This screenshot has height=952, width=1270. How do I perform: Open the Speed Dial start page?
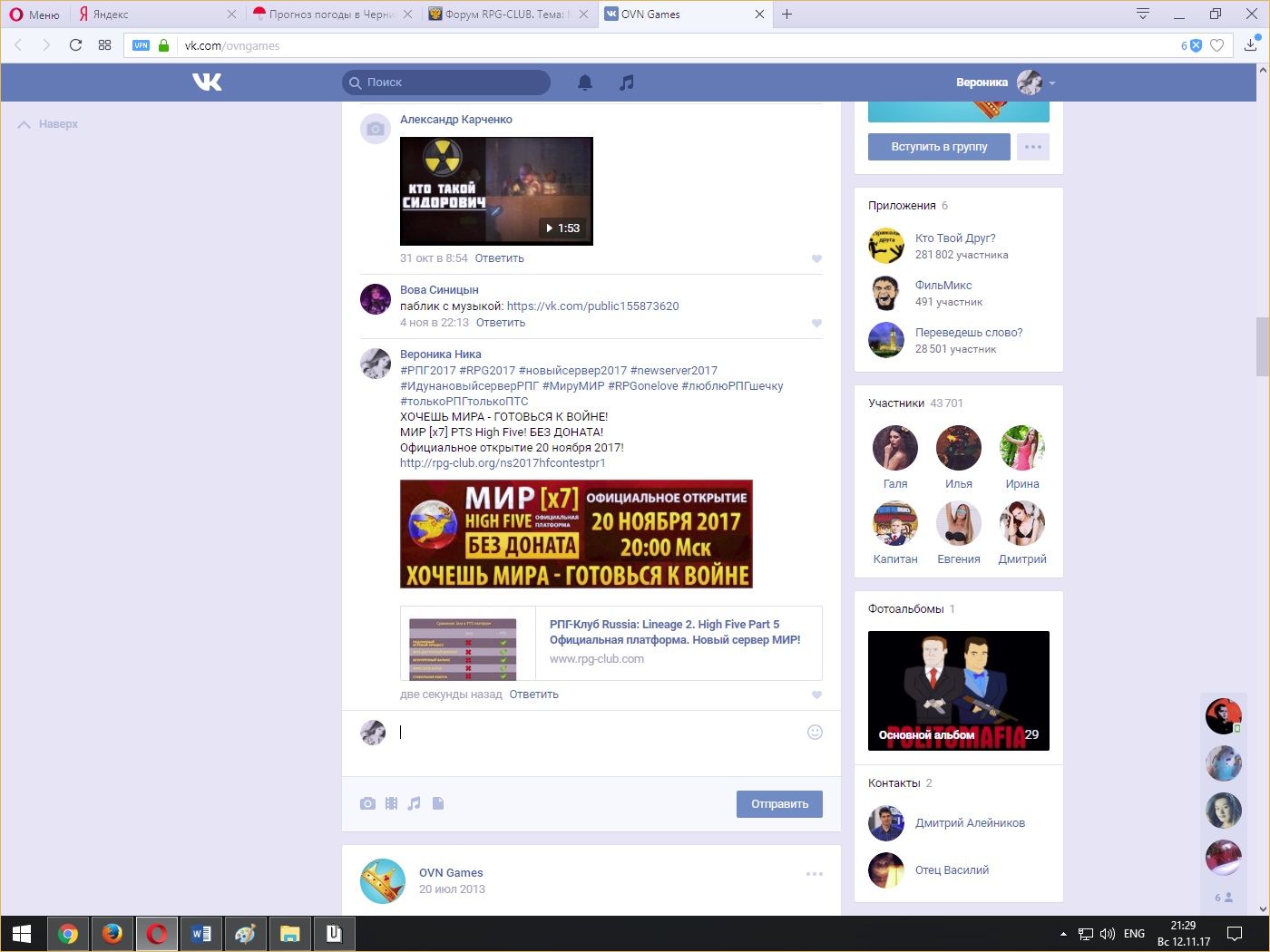(104, 45)
